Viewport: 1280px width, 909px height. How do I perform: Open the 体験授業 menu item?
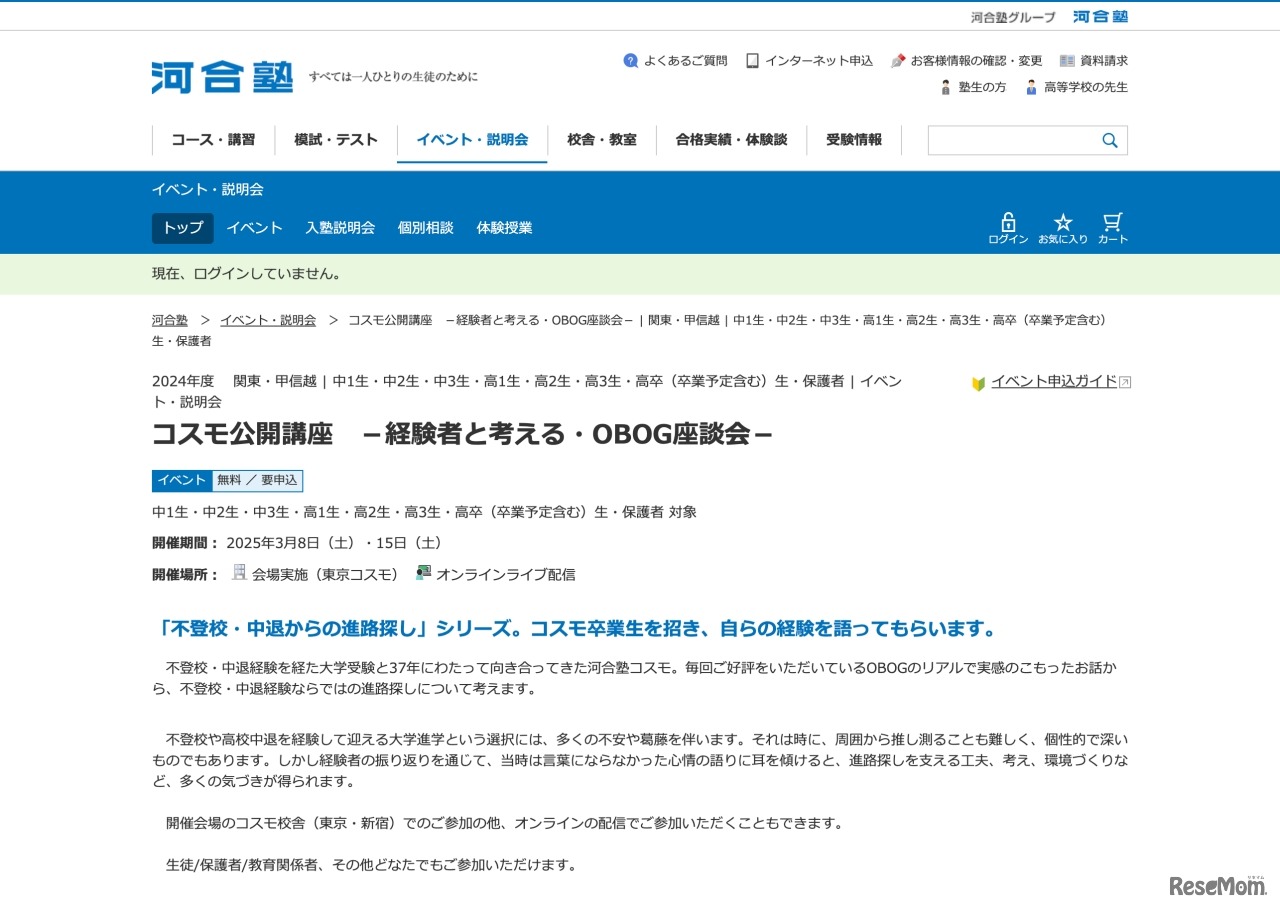click(504, 228)
